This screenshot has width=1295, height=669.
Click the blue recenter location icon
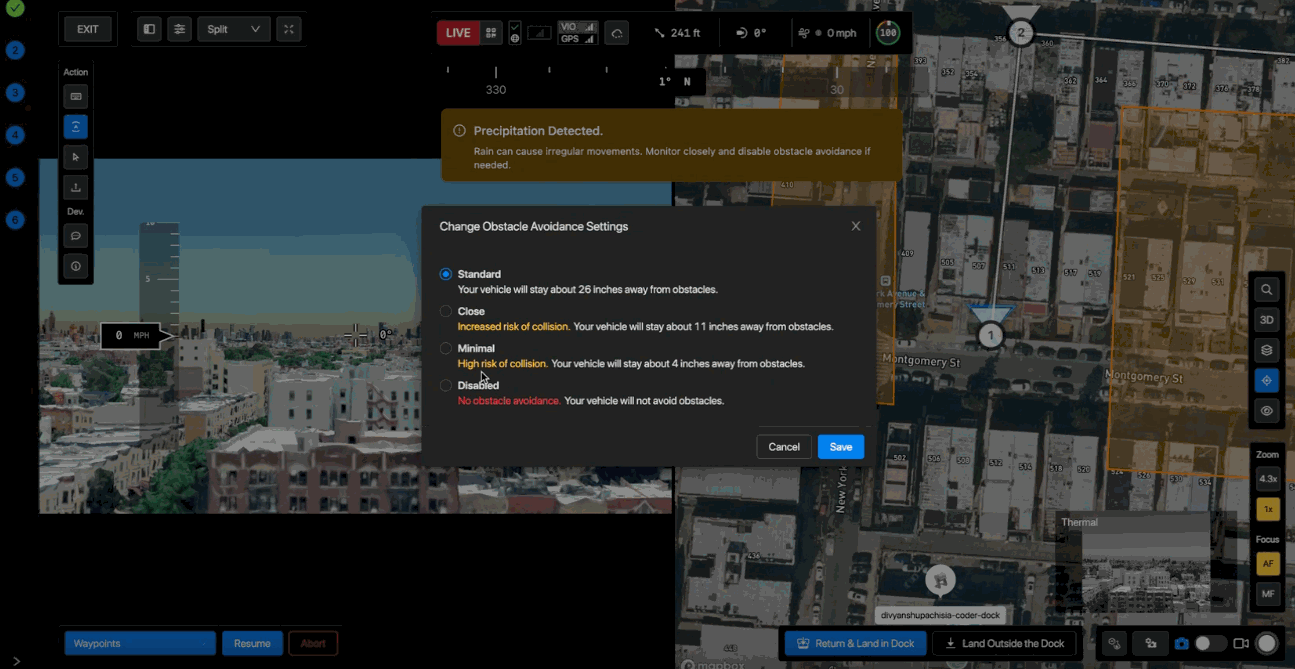click(x=1267, y=381)
